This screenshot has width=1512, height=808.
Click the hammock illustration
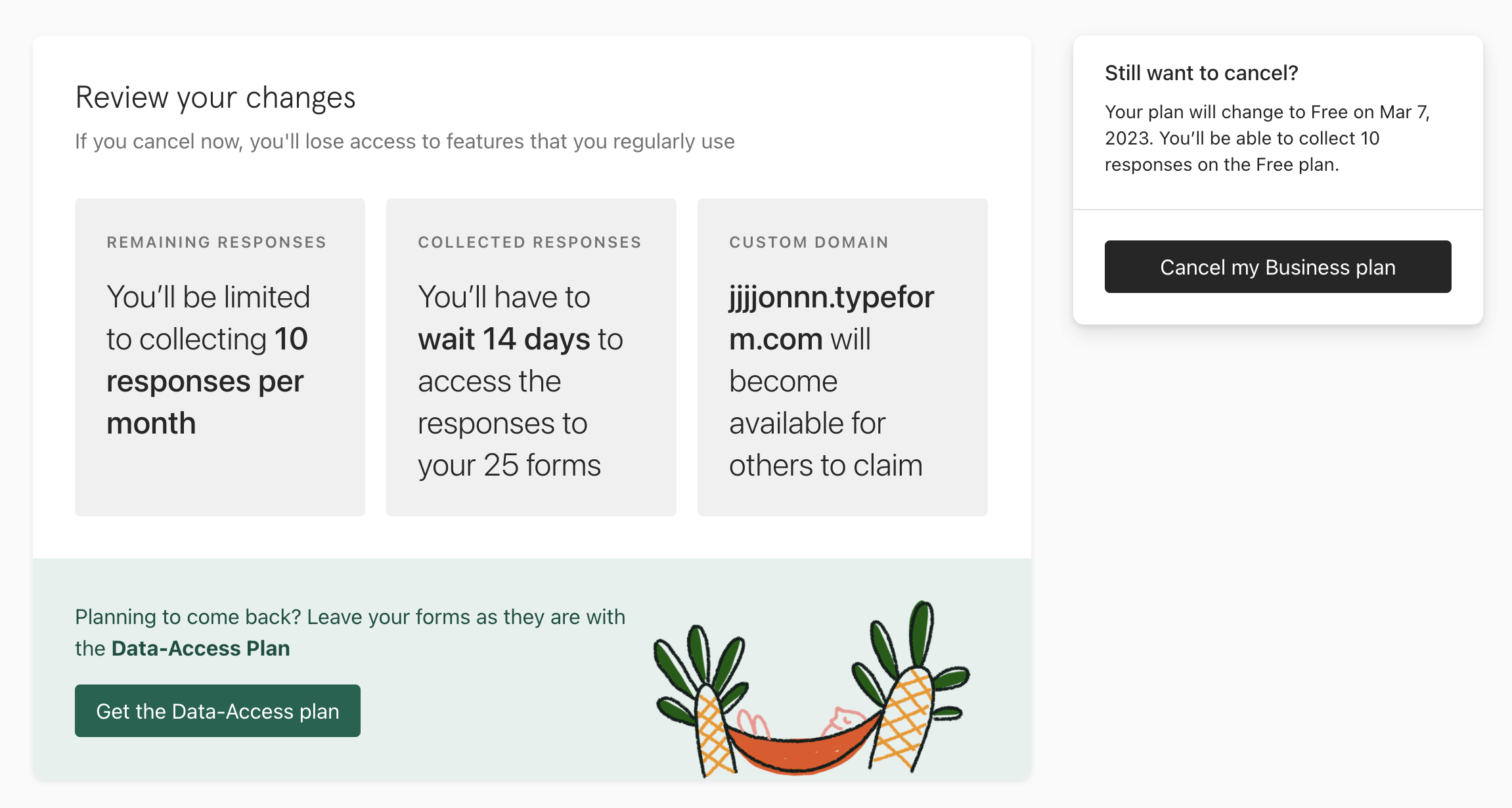803,742
